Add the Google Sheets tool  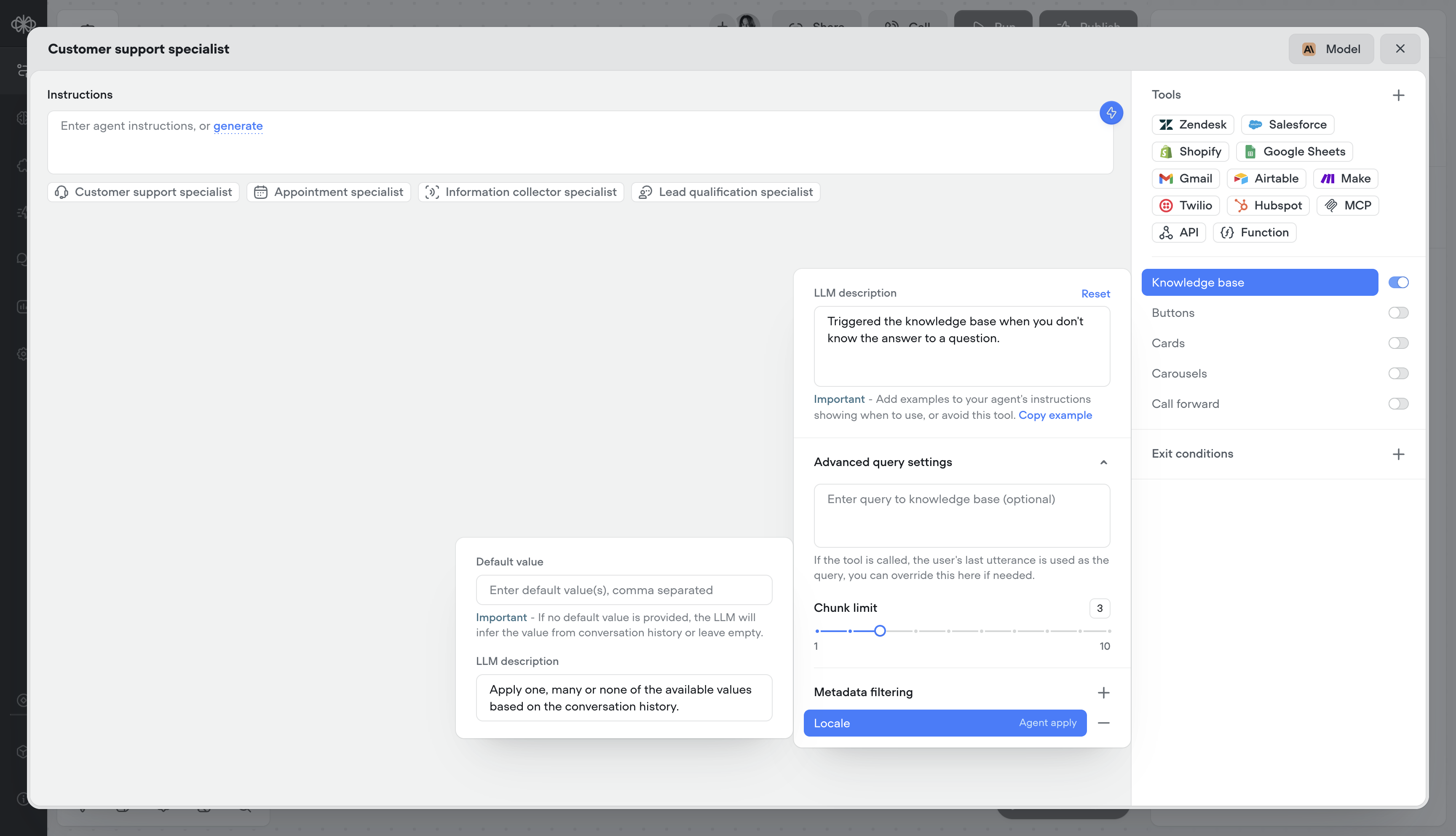tap(1294, 152)
